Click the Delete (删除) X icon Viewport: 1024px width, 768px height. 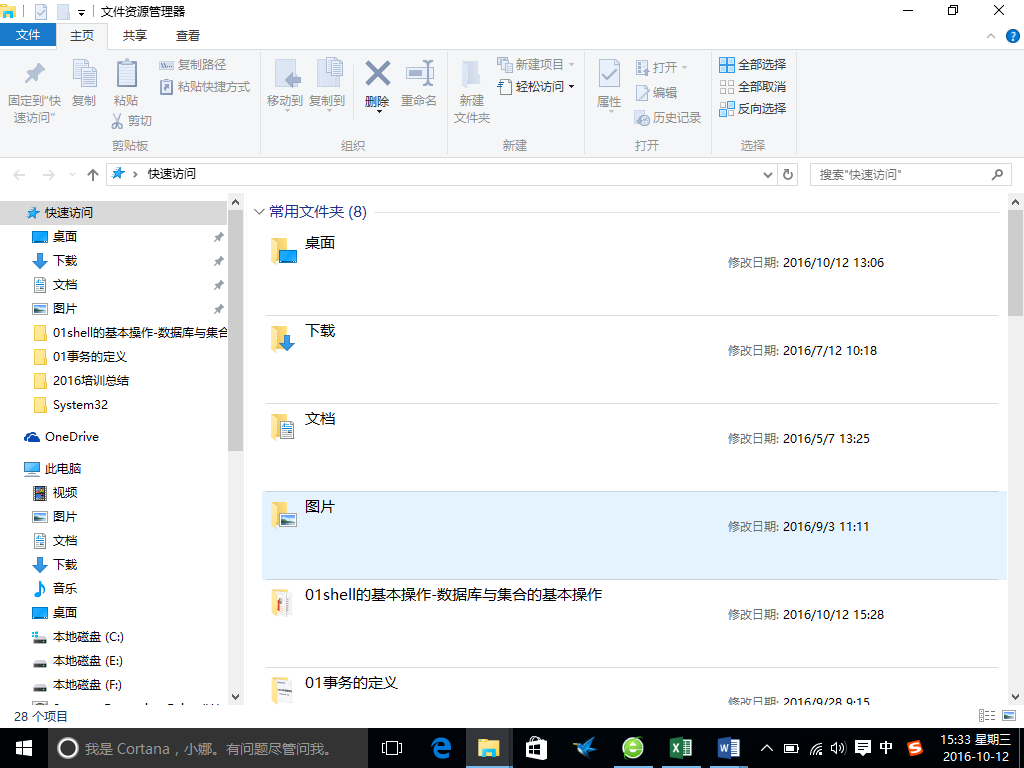point(377,73)
